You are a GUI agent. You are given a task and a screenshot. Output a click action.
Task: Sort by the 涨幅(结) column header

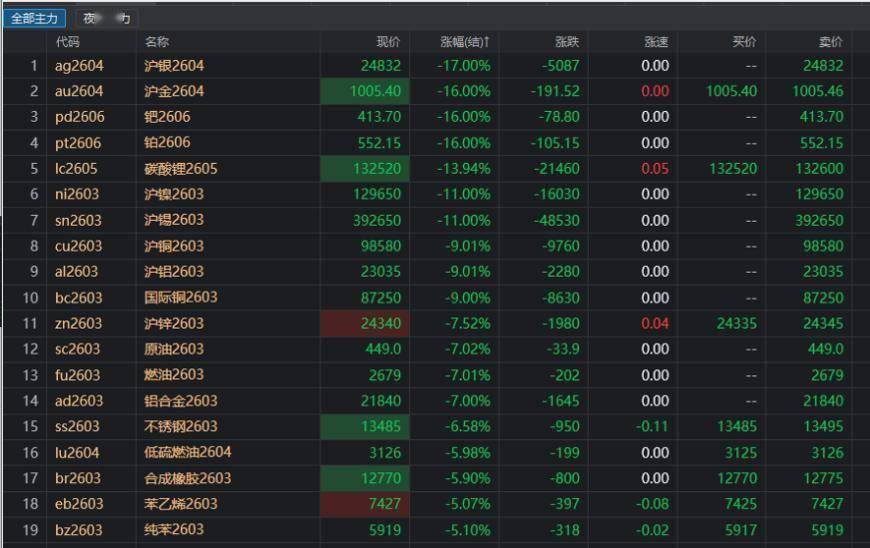pyautogui.click(x=465, y=42)
